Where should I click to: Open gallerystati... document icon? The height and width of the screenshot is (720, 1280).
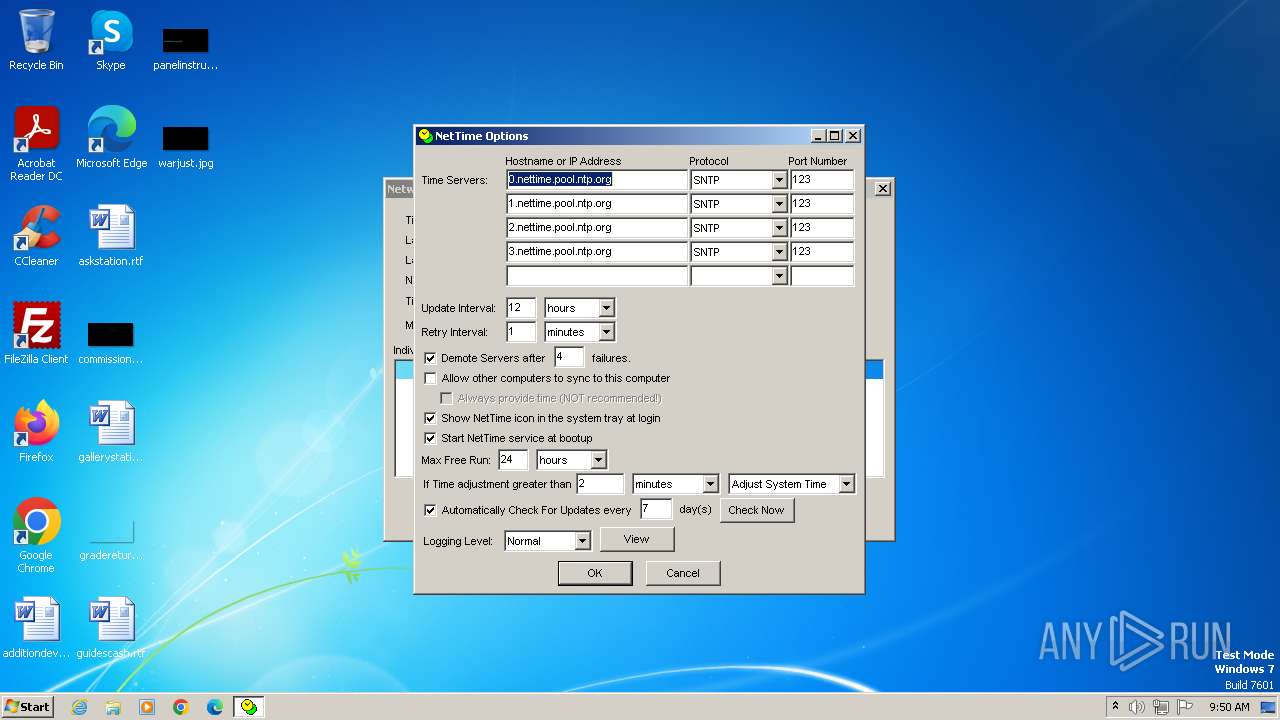111,432
